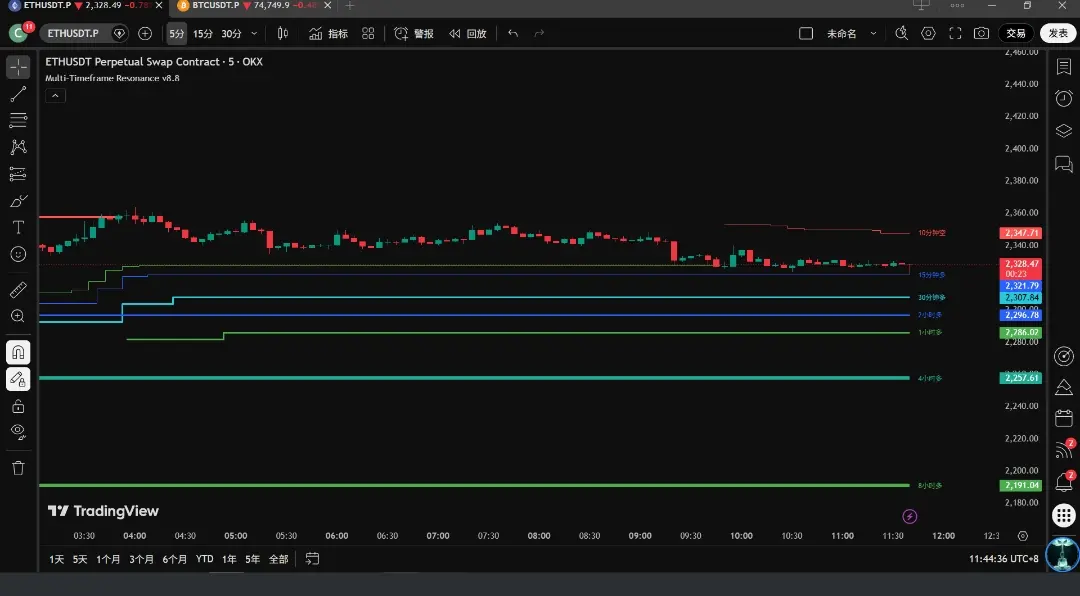Open the chat panel
The height and width of the screenshot is (596, 1080).
[1063, 164]
